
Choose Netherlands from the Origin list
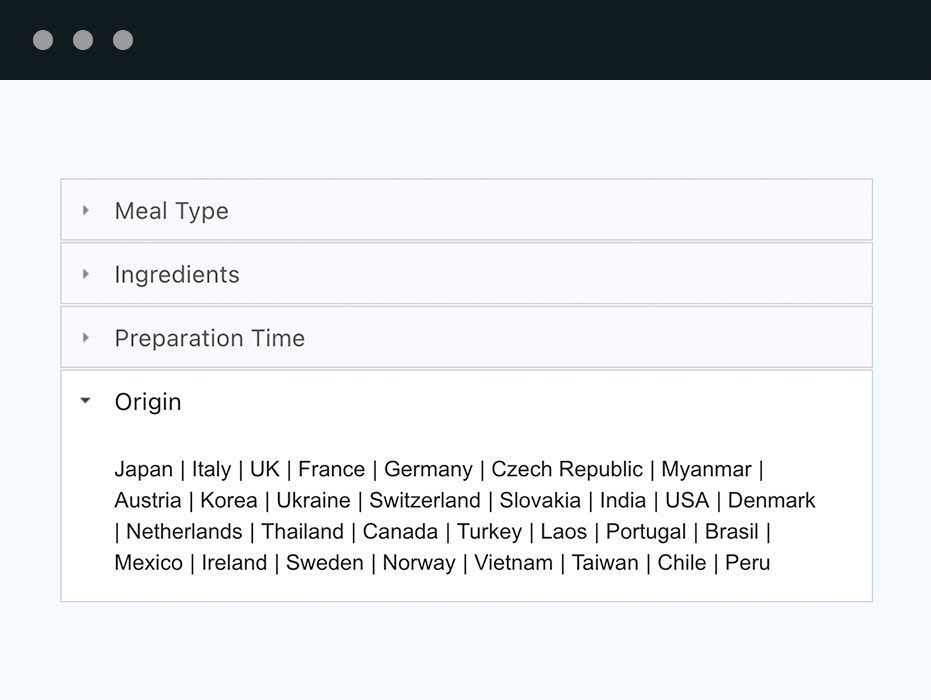(x=184, y=532)
